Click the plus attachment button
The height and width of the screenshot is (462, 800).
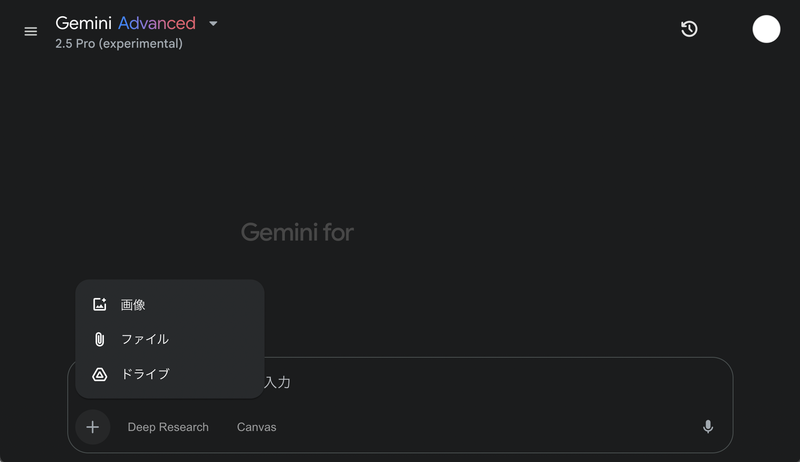(92, 427)
